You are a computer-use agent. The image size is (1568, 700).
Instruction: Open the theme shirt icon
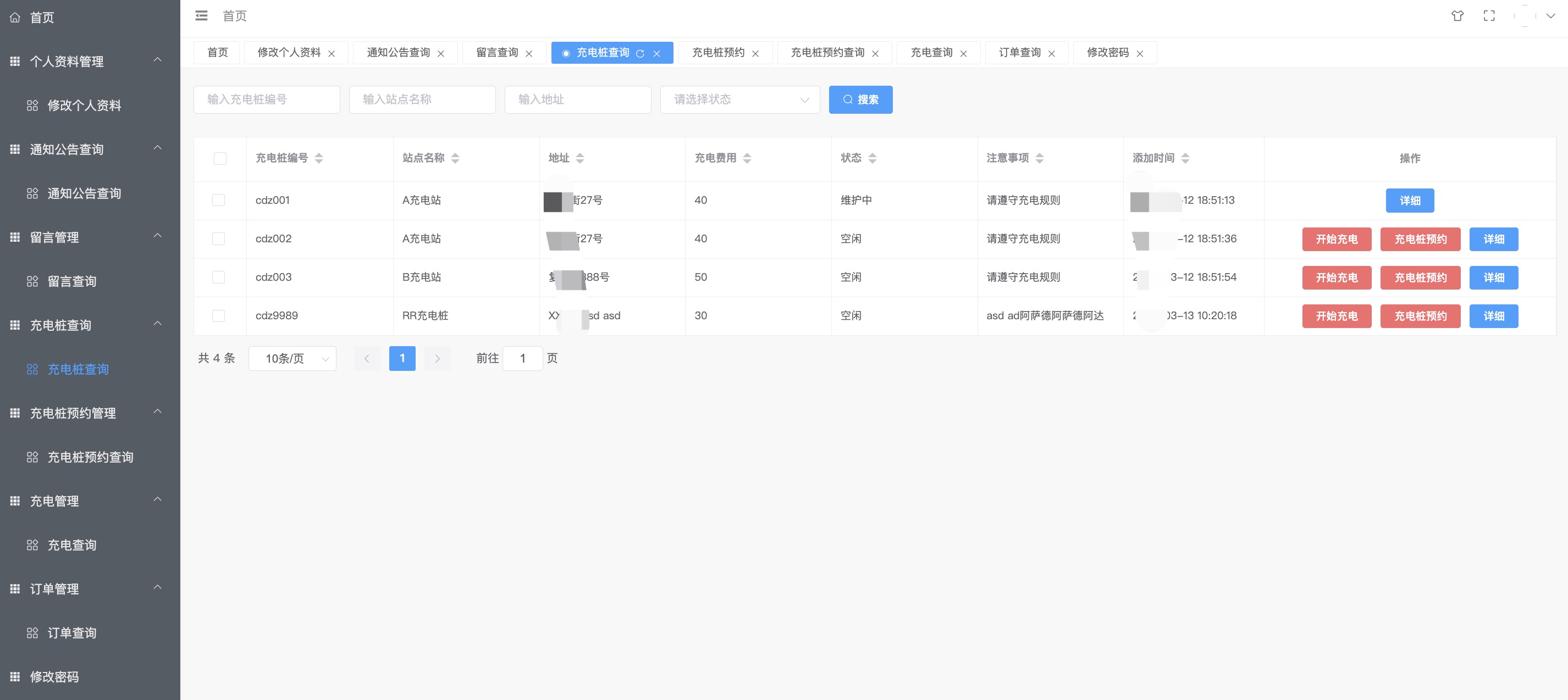point(1457,16)
